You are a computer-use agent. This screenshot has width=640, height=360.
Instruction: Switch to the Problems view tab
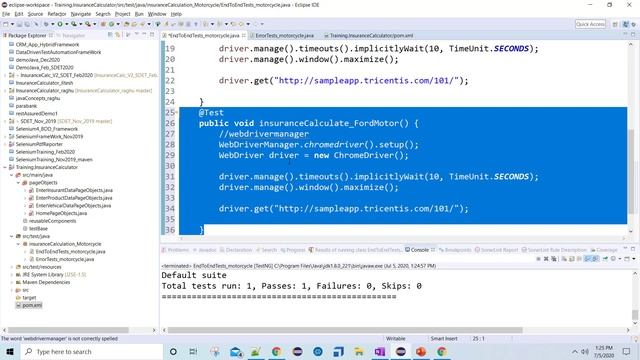pos(176,250)
